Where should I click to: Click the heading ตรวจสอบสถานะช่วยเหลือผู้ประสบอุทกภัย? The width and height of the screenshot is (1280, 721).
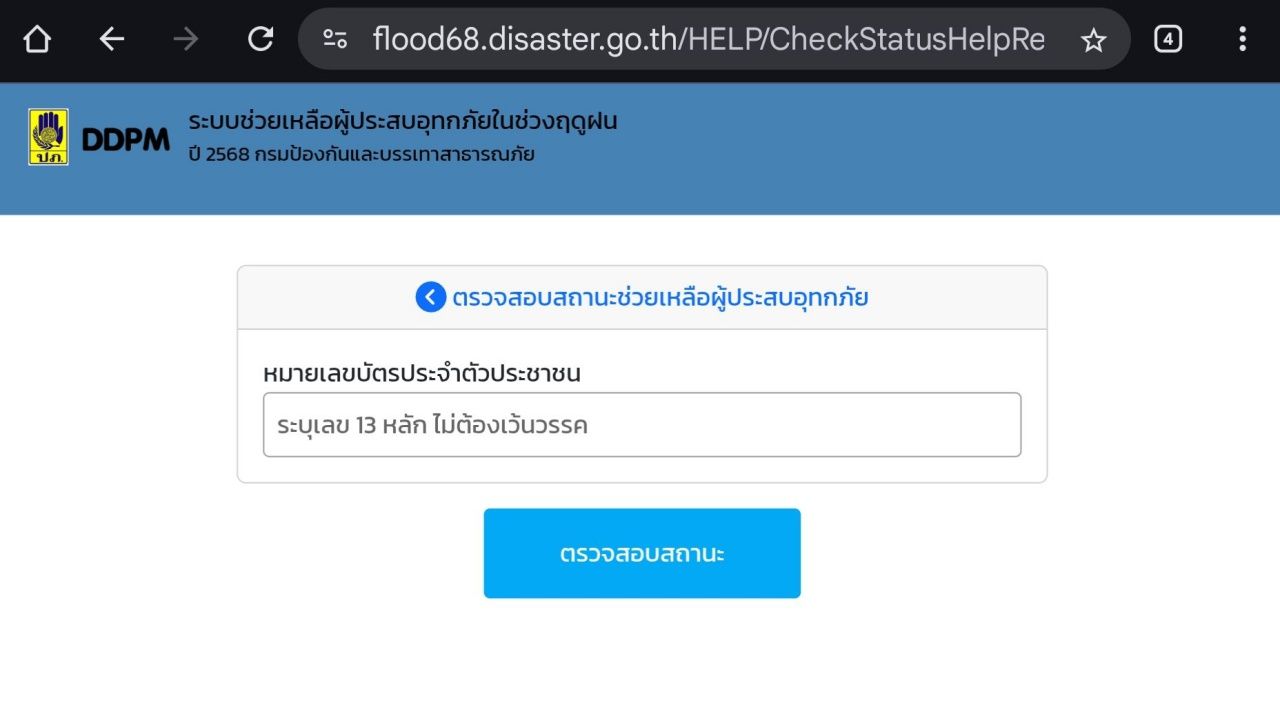(x=660, y=298)
